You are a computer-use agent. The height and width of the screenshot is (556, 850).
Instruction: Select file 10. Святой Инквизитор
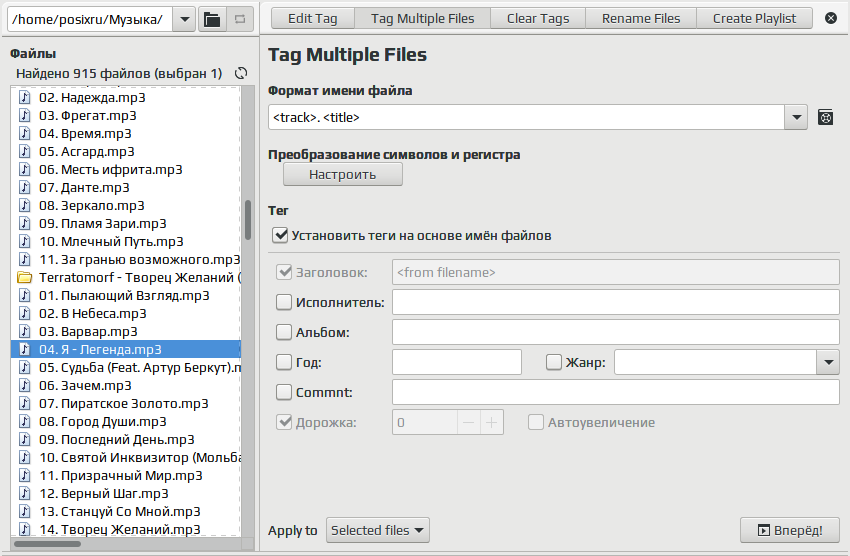click(125, 457)
